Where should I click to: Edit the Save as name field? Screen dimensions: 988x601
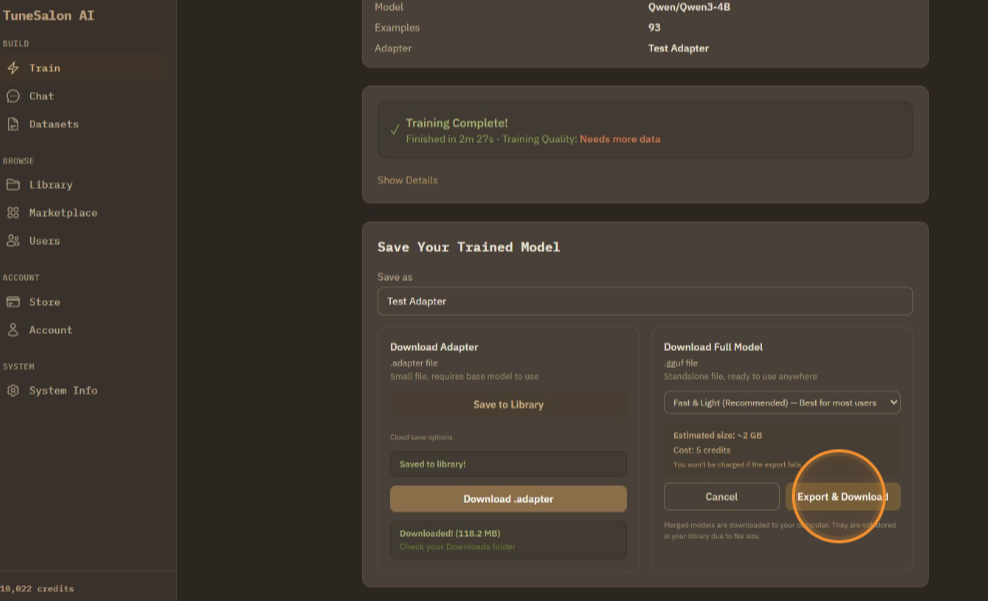645,301
